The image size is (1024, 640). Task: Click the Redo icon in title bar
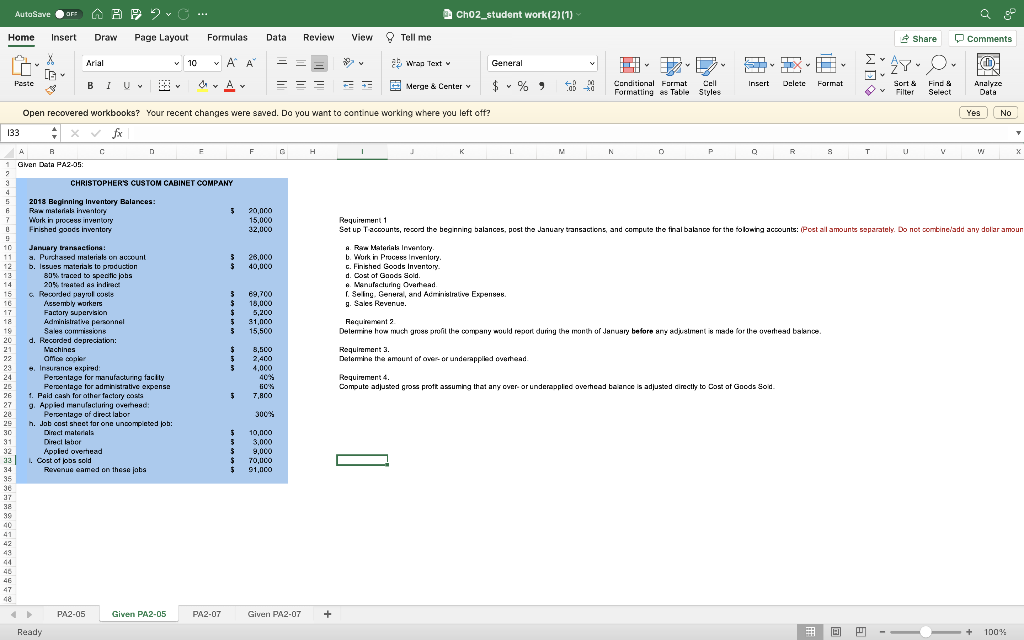[x=183, y=14]
